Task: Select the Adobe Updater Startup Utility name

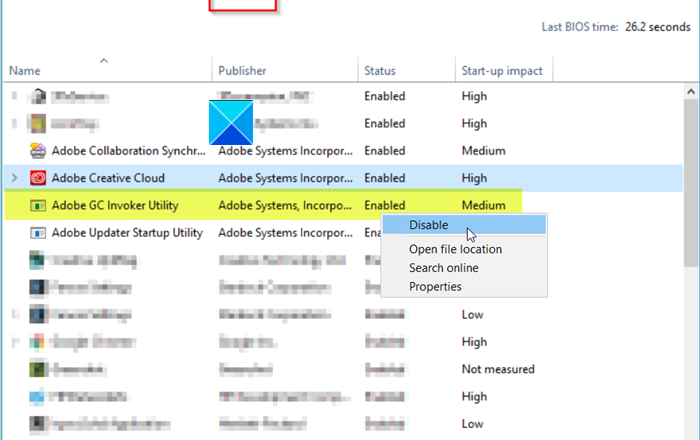Action: coord(127,233)
